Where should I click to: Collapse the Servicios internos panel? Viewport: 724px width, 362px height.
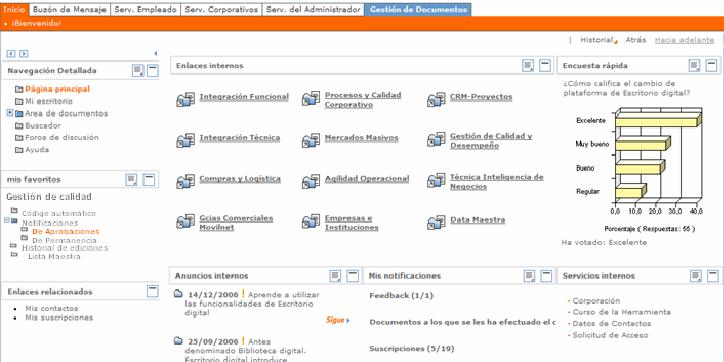click(713, 276)
